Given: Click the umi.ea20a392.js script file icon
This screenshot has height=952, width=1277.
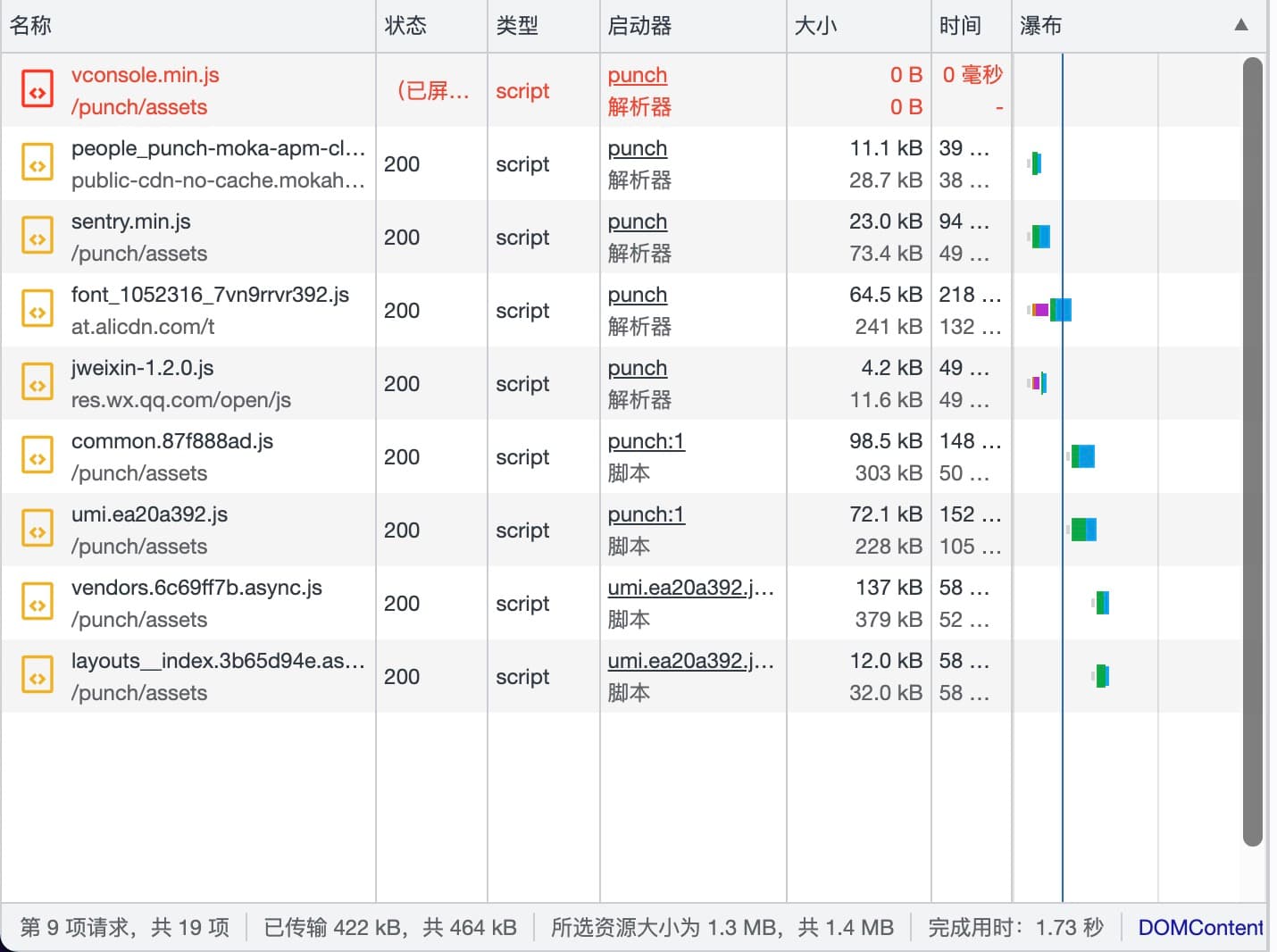Looking at the screenshot, I should pyautogui.click(x=38, y=530).
